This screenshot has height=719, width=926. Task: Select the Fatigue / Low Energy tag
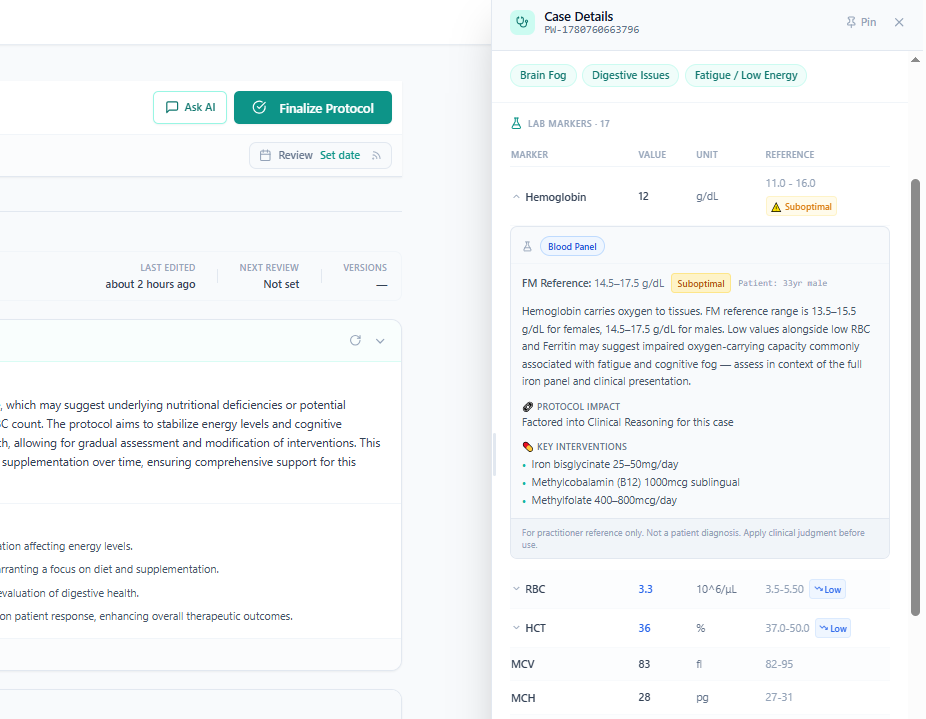click(x=746, y=76)
